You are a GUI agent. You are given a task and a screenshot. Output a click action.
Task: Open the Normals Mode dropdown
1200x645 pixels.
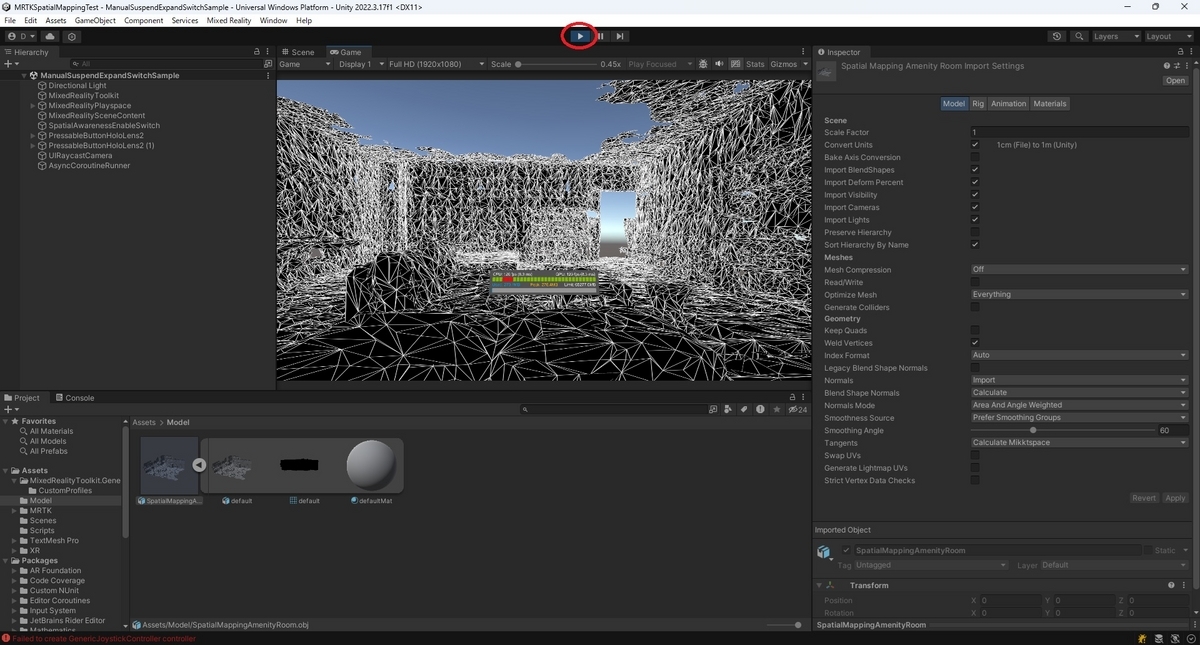pyautogui.click(x=1079, y=405)
